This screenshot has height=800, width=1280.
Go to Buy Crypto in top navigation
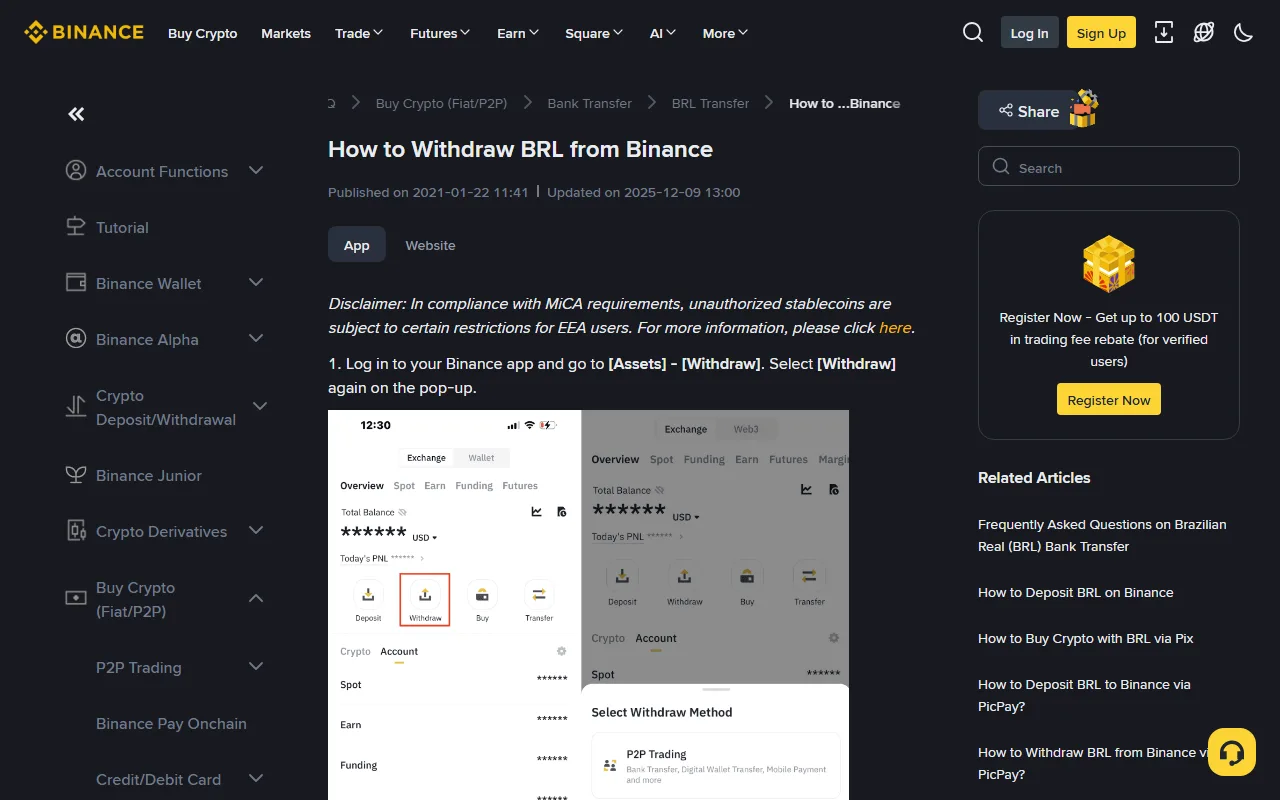tap(203, 33)
